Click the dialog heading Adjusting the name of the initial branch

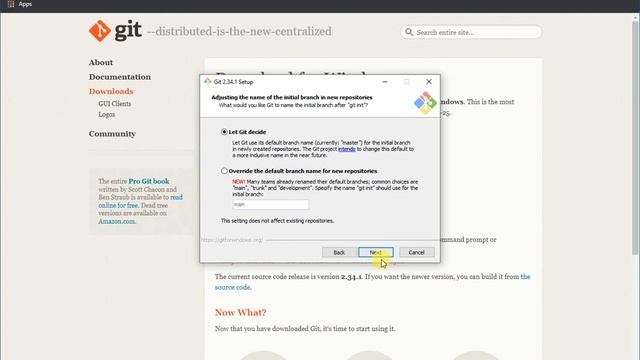click(292, 97)
